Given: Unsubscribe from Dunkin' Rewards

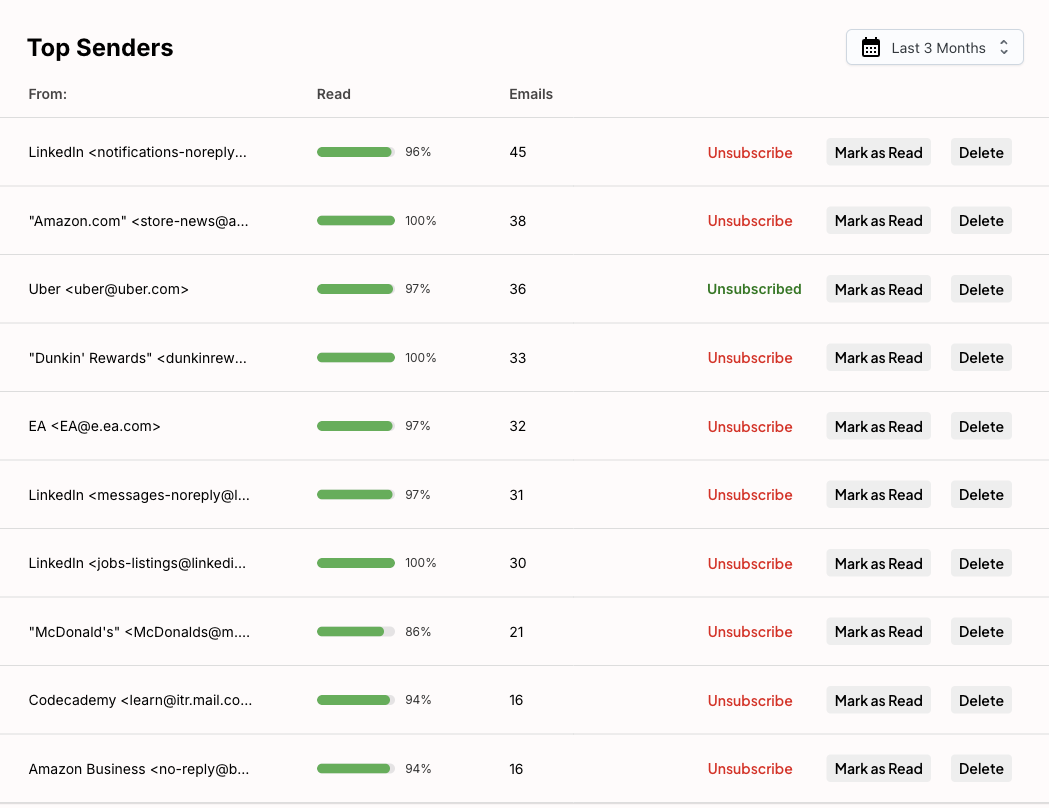Looking at the screenshot, I should tap(750, 358).
